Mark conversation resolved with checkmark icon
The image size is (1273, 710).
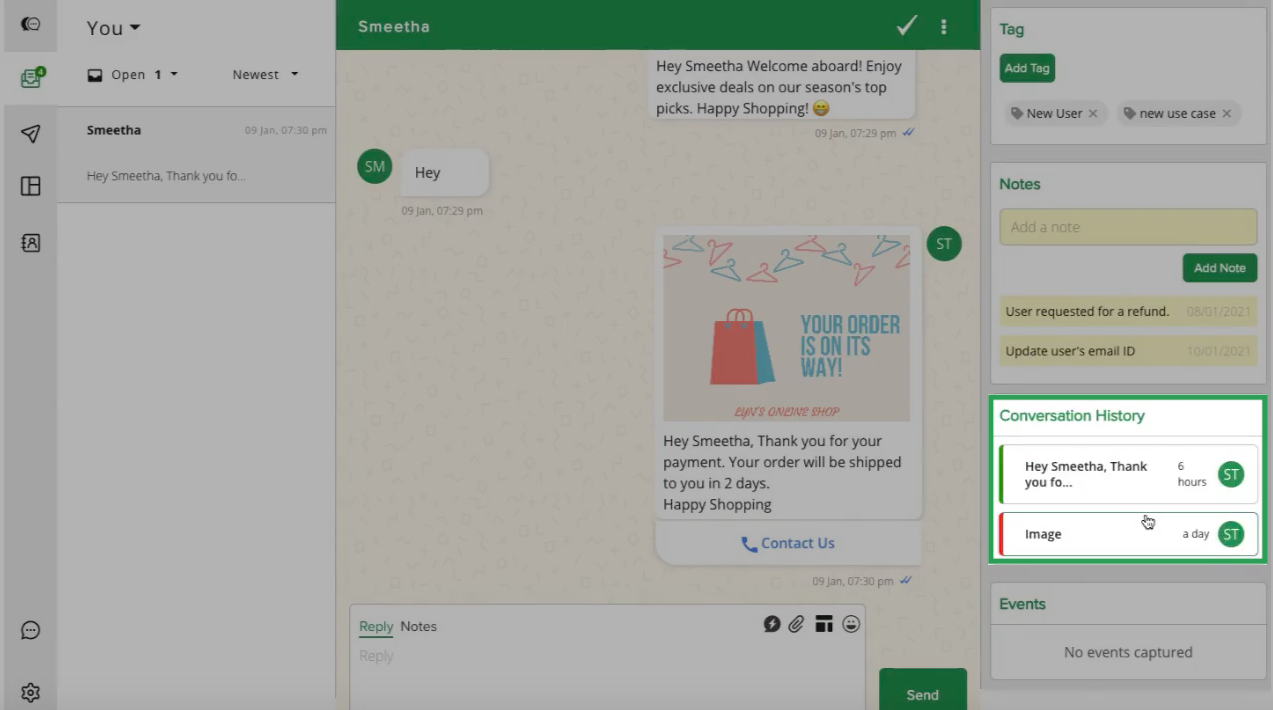pyautogui.click(x=907, y=26)
